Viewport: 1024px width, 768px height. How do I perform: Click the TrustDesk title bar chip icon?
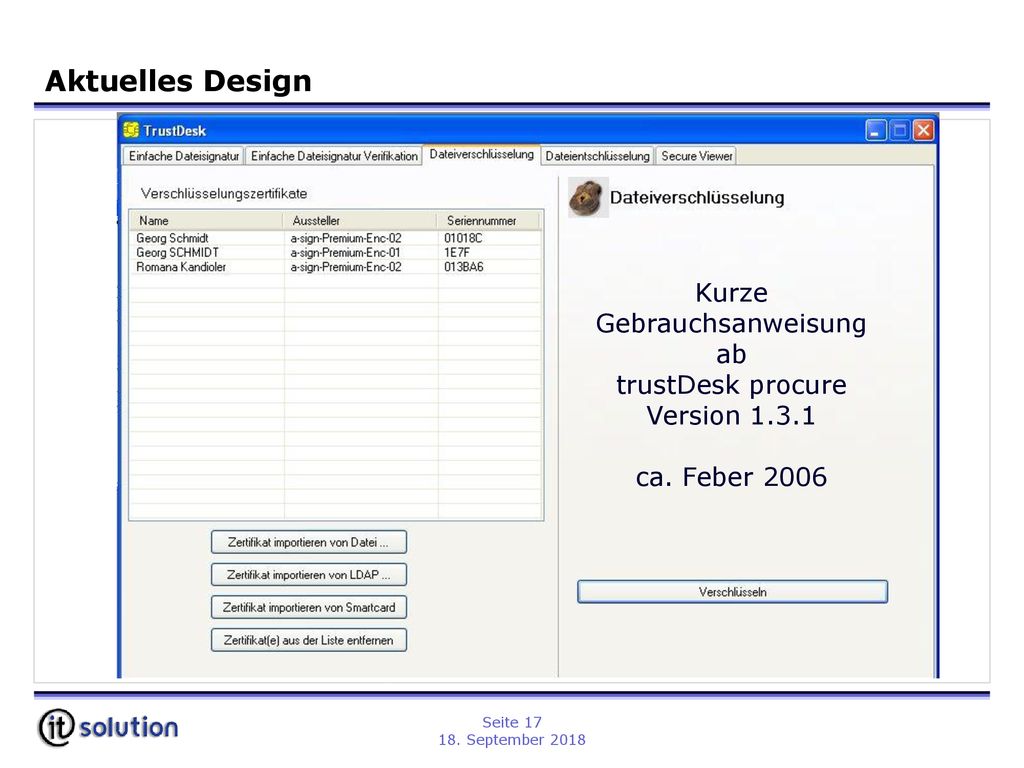click(x=131, y=130)
